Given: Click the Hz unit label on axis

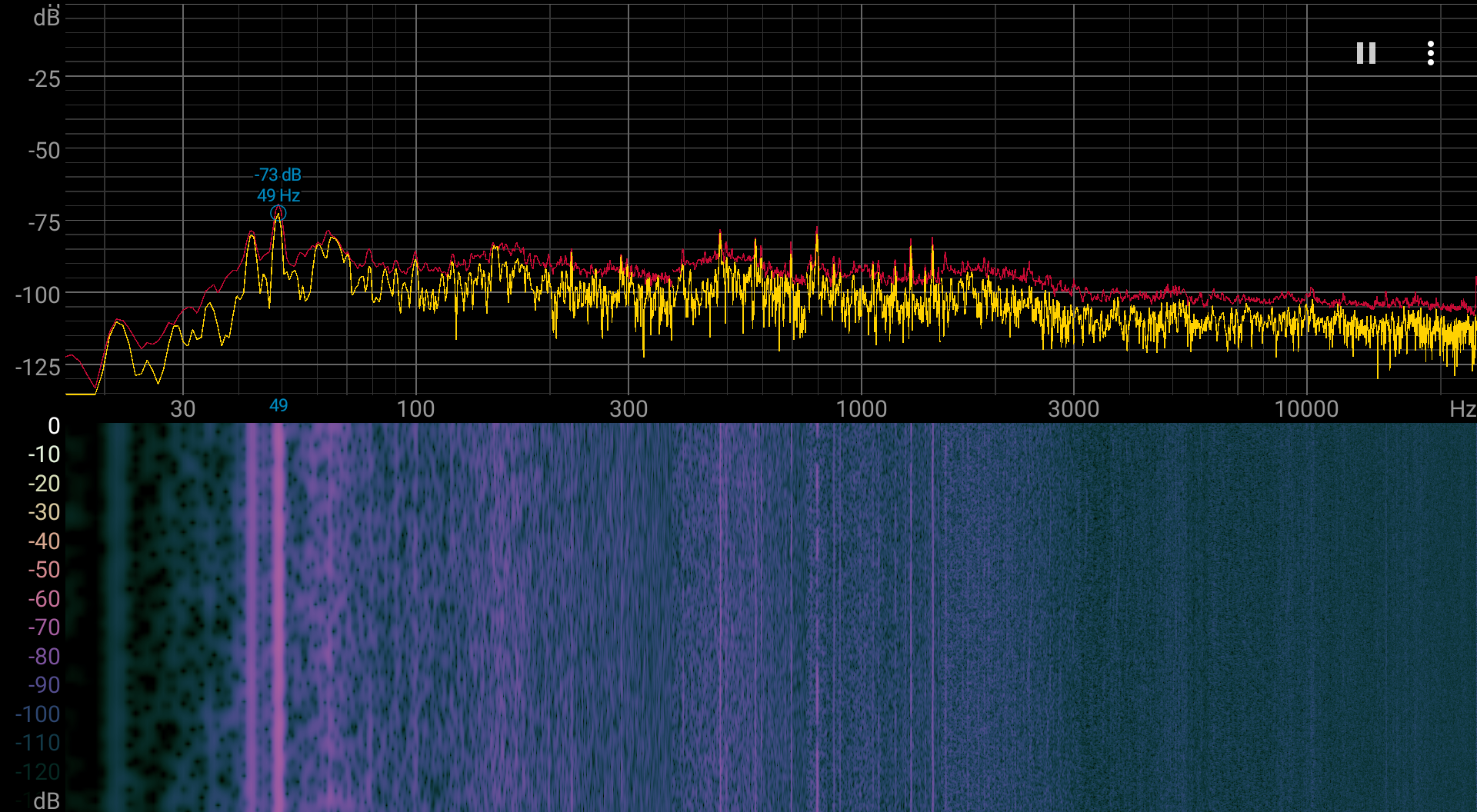Looking at the screenshot, I should click(x=1462, y=408).
